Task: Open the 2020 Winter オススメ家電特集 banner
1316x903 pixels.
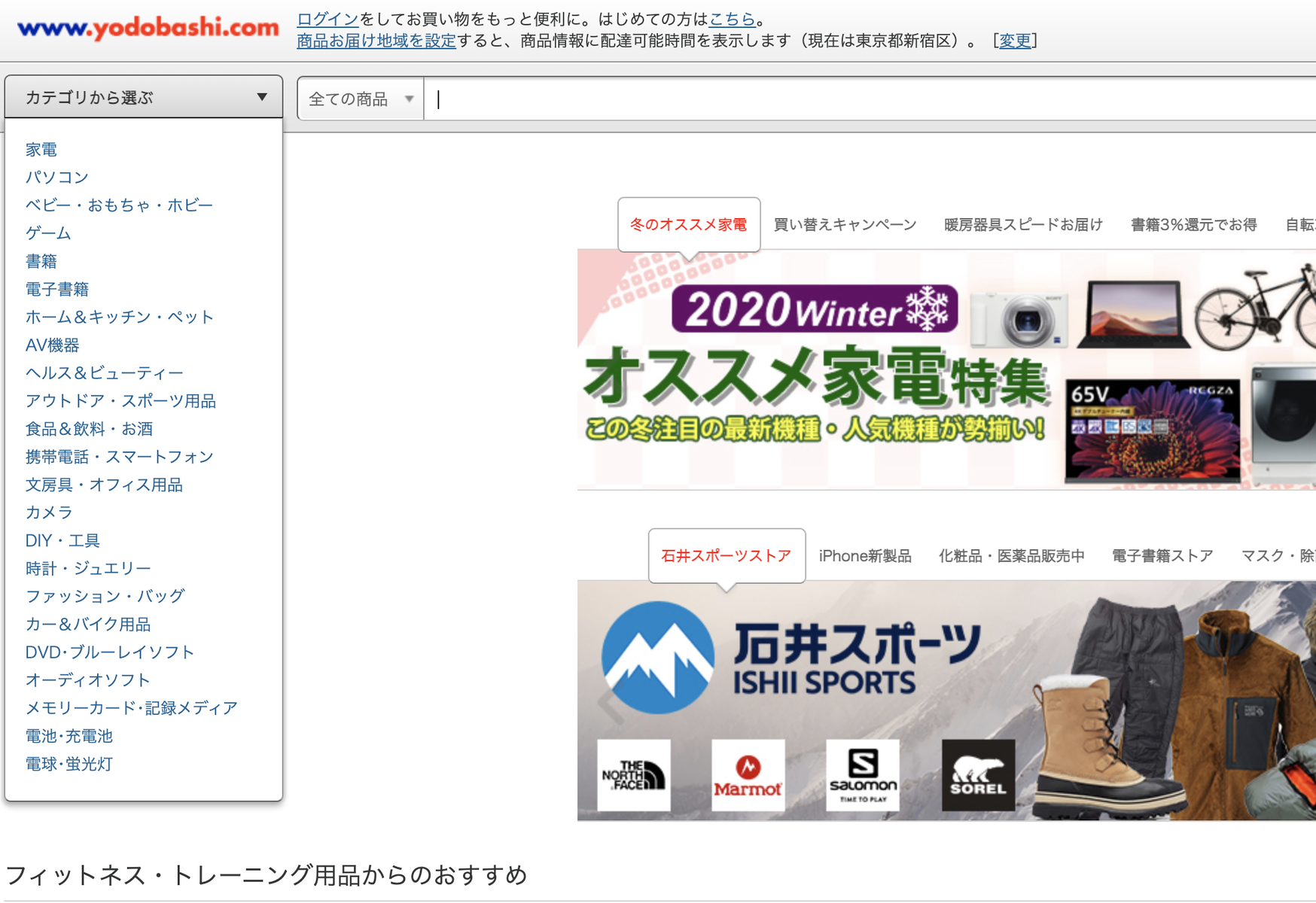Action: (x=946, y=369)
